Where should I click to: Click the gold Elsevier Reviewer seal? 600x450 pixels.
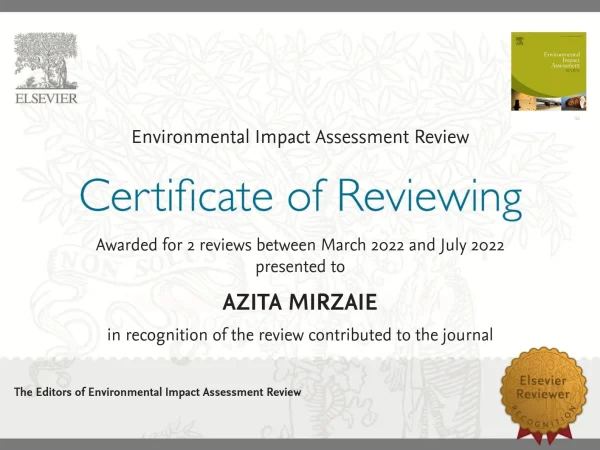pos(543,395)
